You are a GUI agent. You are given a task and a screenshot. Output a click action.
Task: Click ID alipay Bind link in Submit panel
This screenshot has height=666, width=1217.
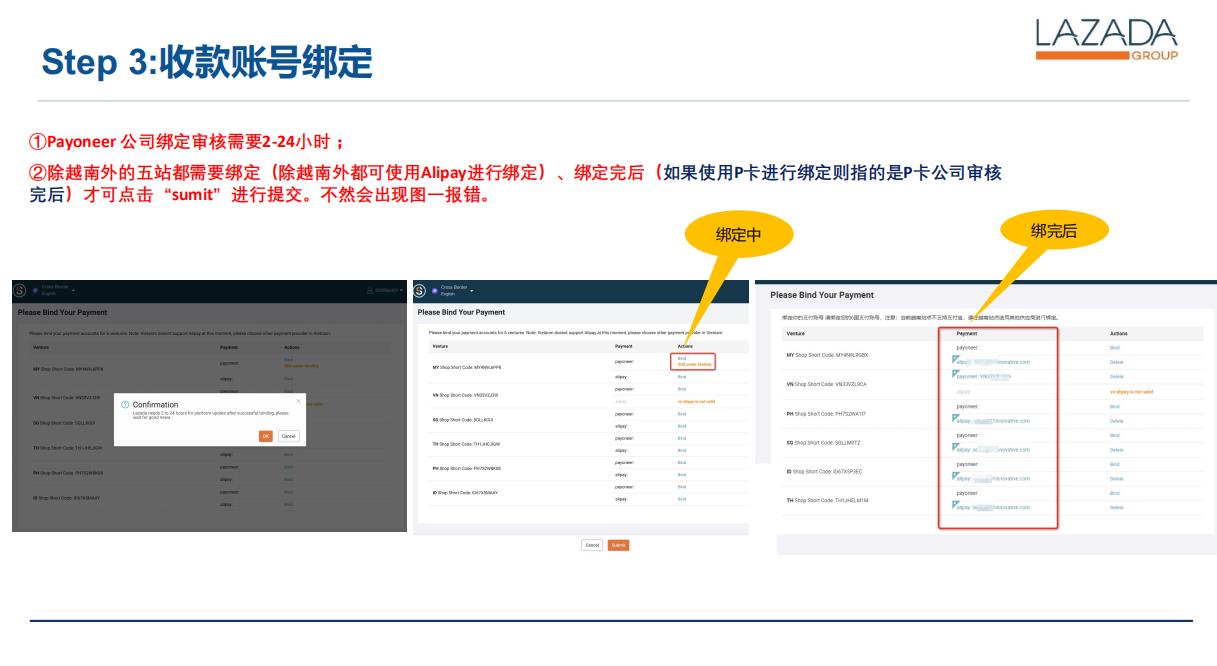[682, 498]
